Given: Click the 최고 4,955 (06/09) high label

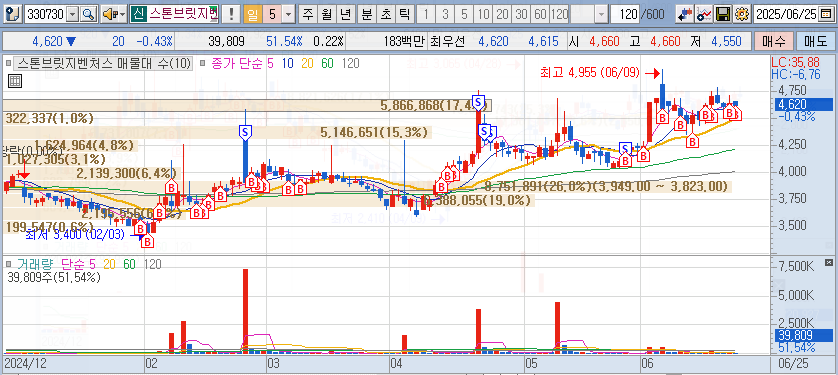Looking at the screenshot, I should [x=589, y=72].
